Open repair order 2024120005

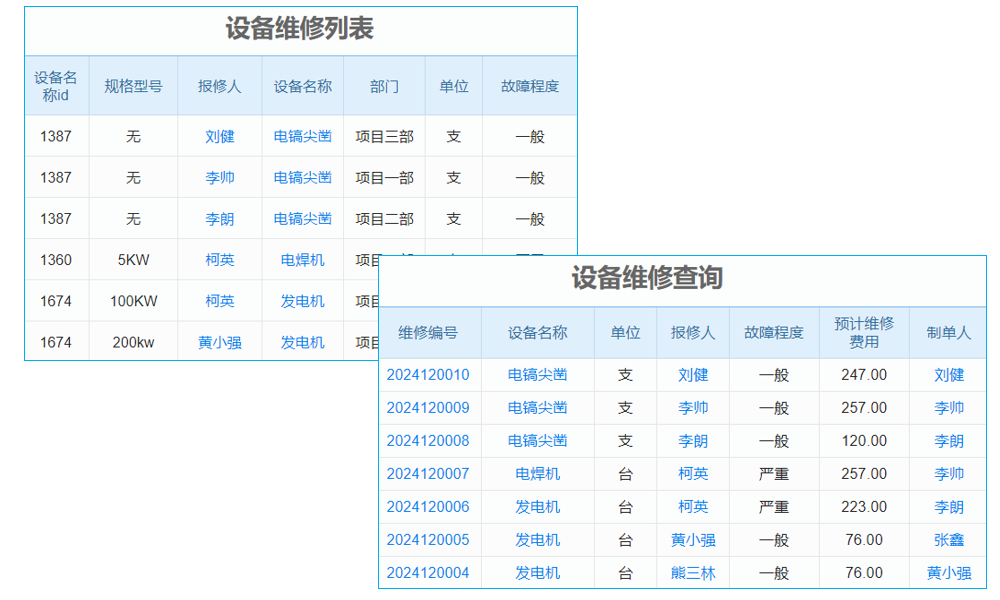[x=430, y=540]
